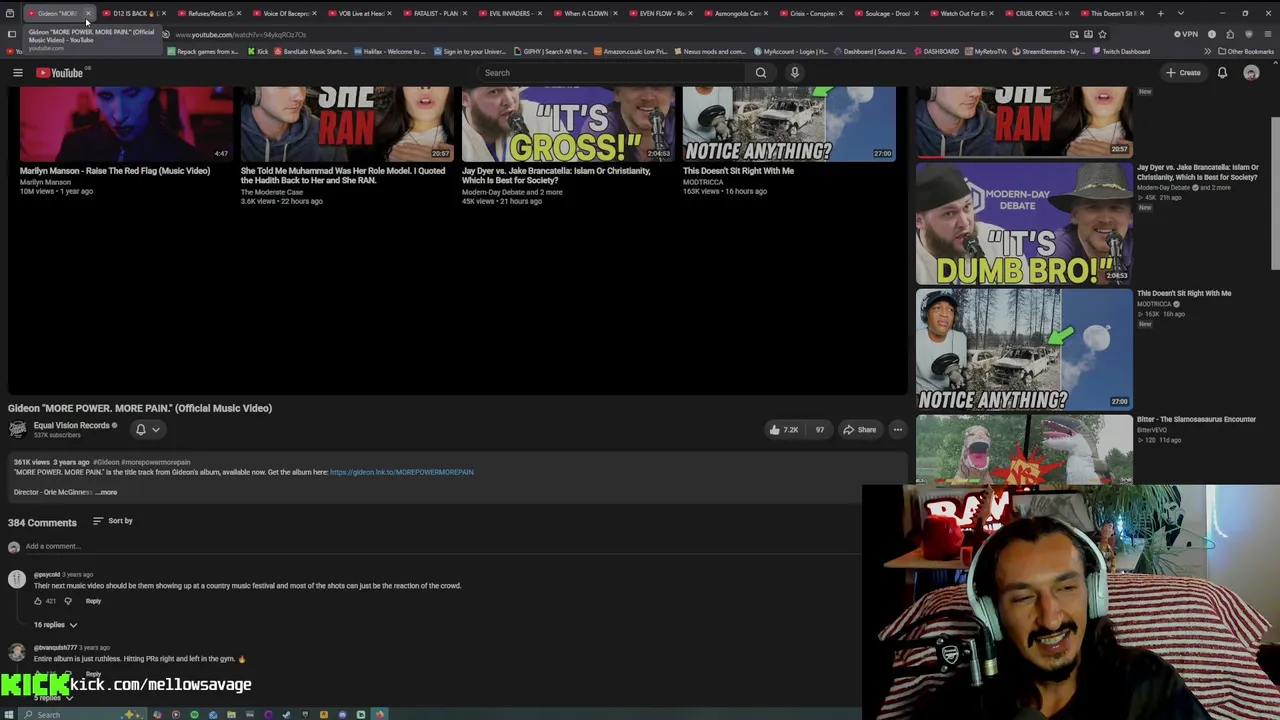Click the browser address bar URL
Image resolution: width=1280 pixels, height=720 pixels.
click(x=240, y=35)
